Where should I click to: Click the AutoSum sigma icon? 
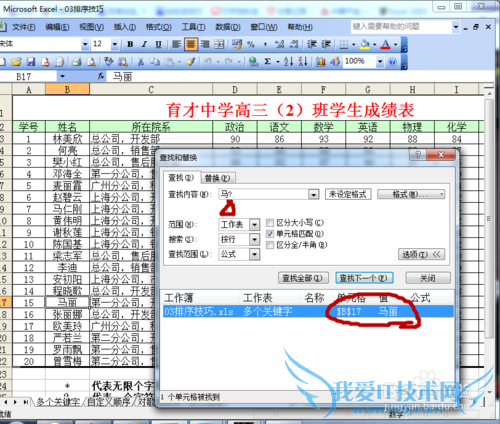[x=267, y=62]
